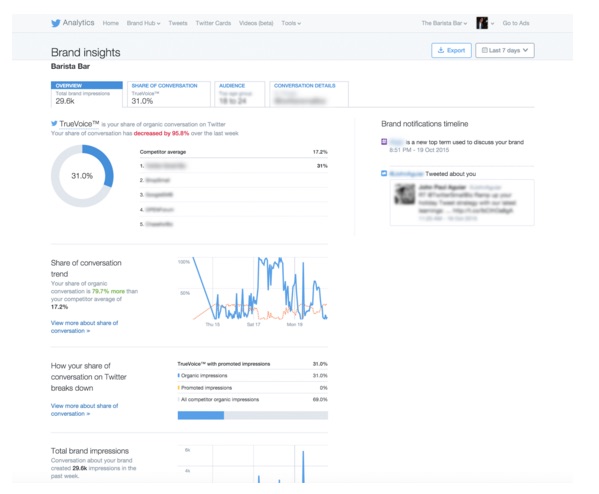Go to the Tweets section

pyautogui.click(x=178, y=23)
